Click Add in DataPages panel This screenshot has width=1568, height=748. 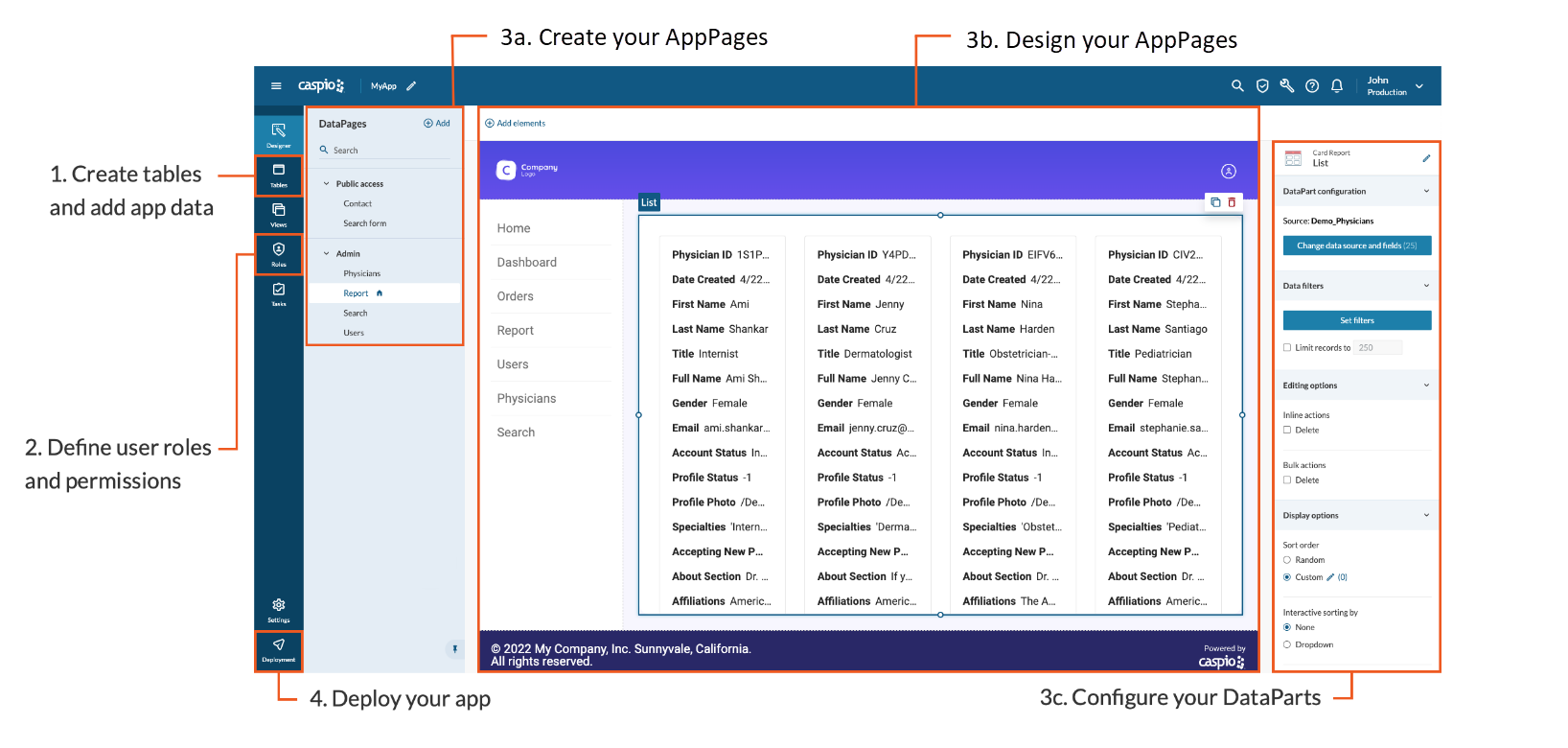(x=437, y=123)
